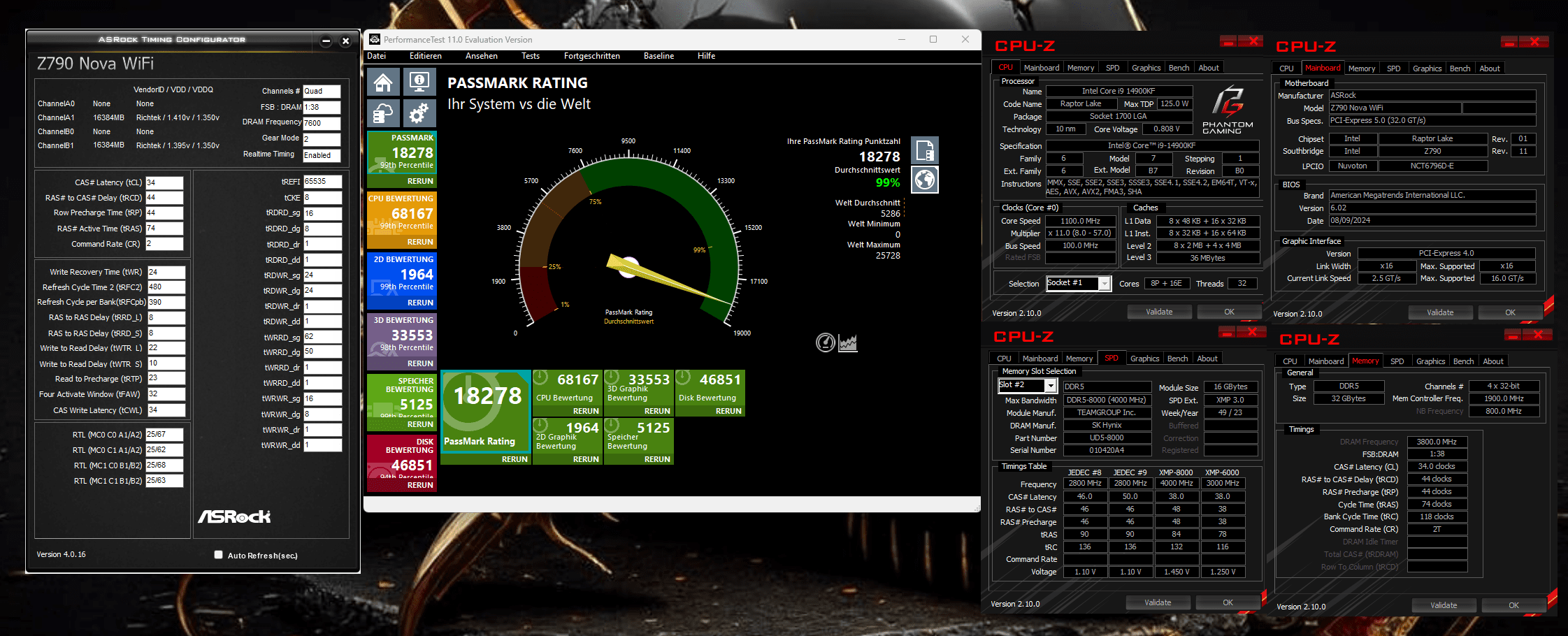Image resolution: width=1568 pixels, height=636 pixels.
Task: Open the Ansehen menu
Action: (482, 56)
